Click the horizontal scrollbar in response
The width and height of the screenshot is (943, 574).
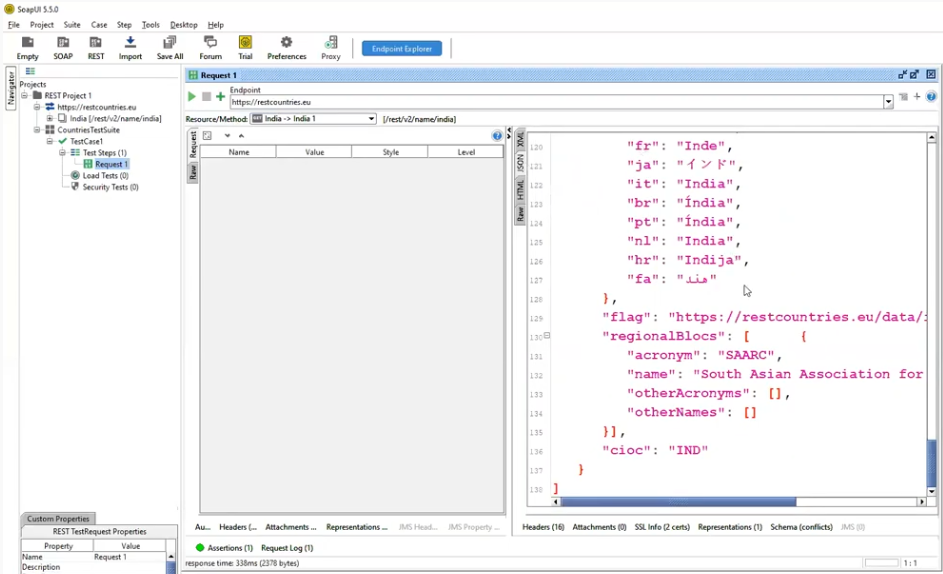pos(678,502)
